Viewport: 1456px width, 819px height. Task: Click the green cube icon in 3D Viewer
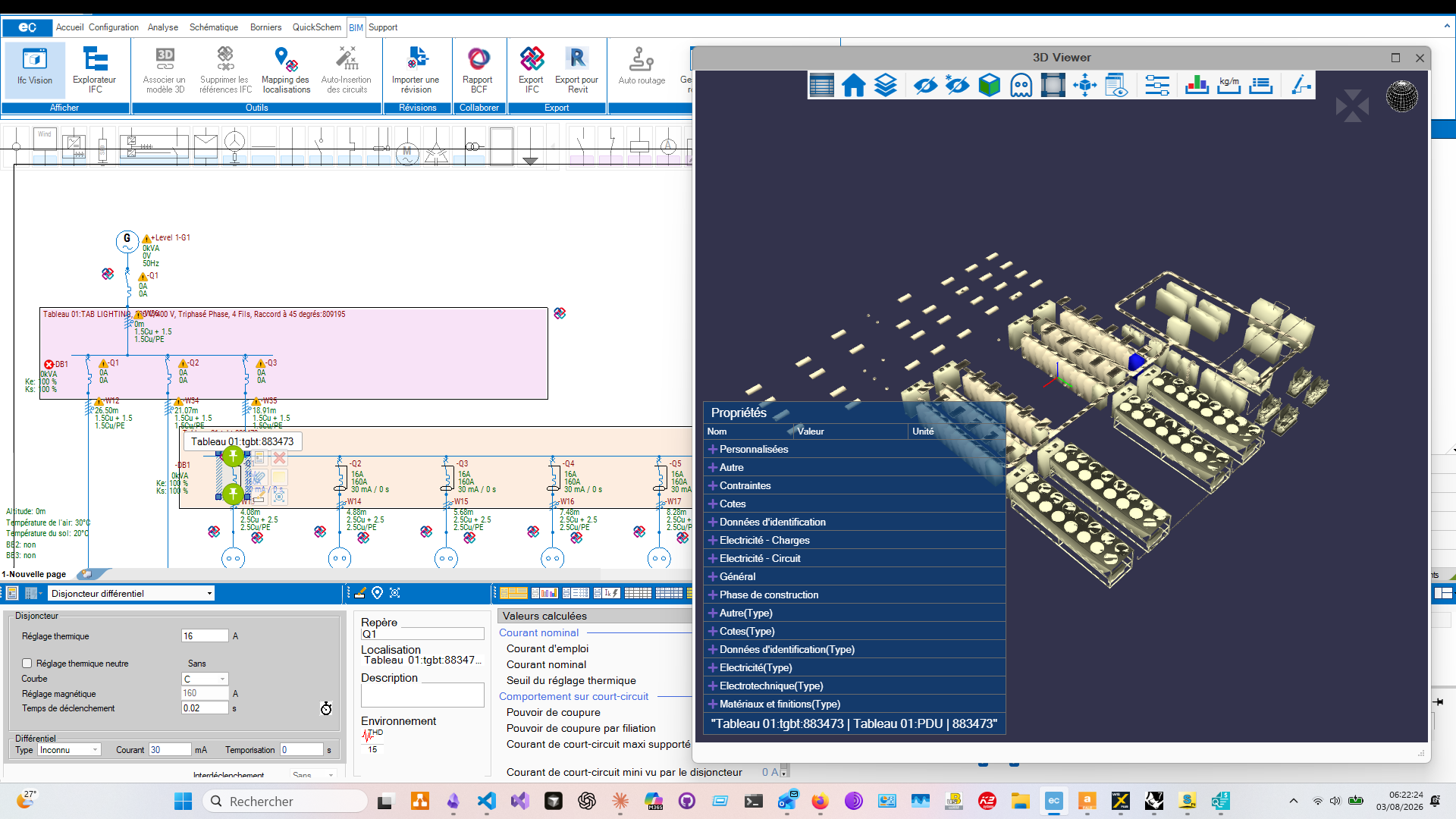(989, 85)
